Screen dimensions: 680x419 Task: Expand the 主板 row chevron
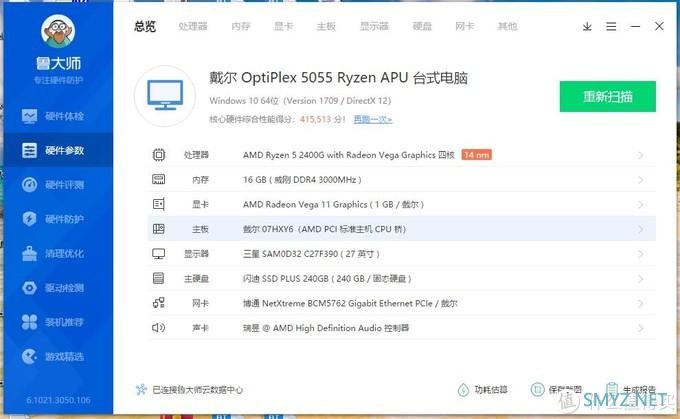[641, 229]
